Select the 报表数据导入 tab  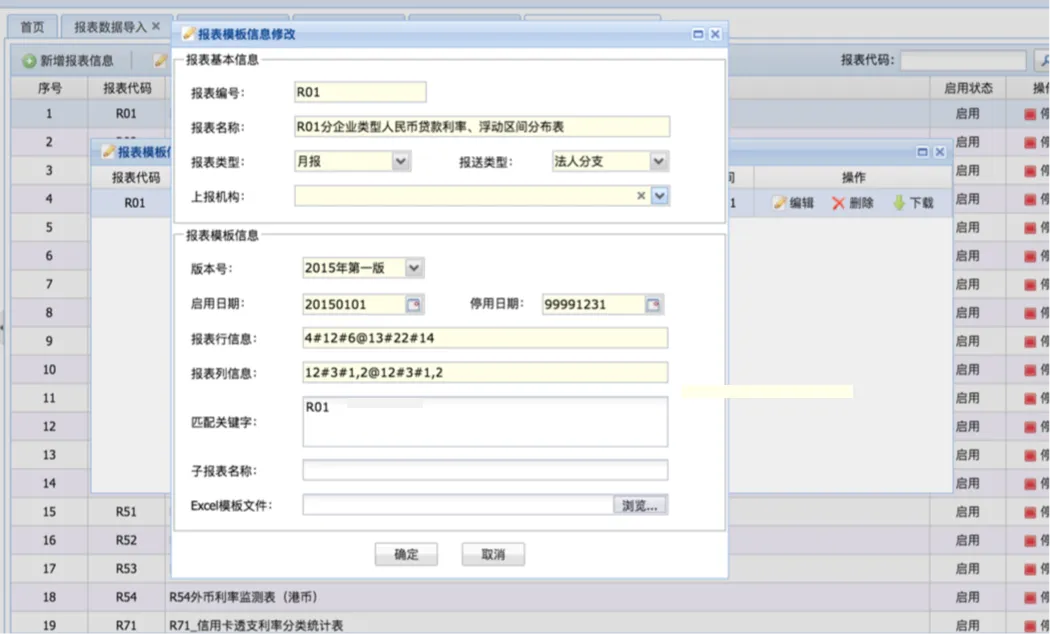(x=110, y=27)
